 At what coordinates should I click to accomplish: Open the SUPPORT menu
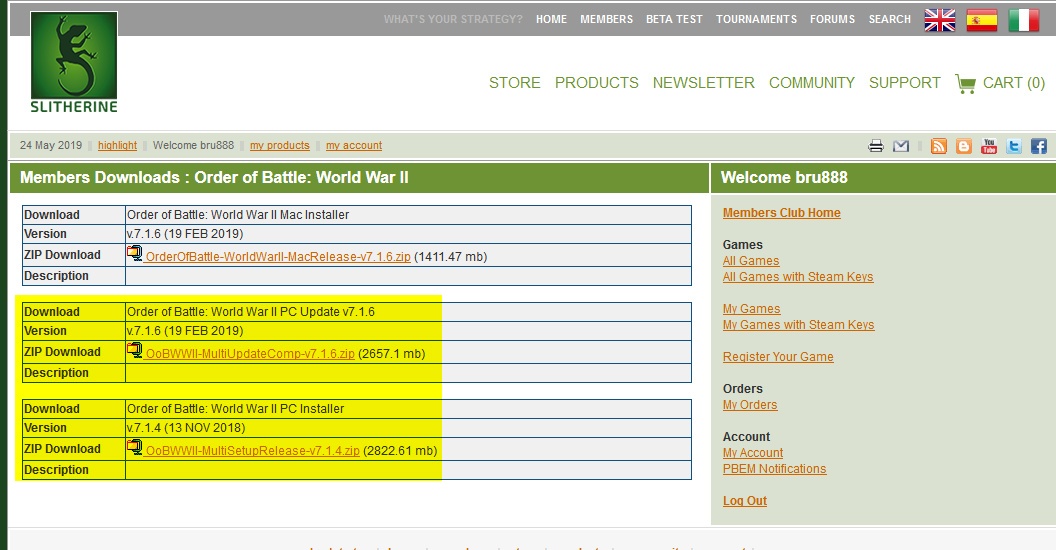coord(904,83)
